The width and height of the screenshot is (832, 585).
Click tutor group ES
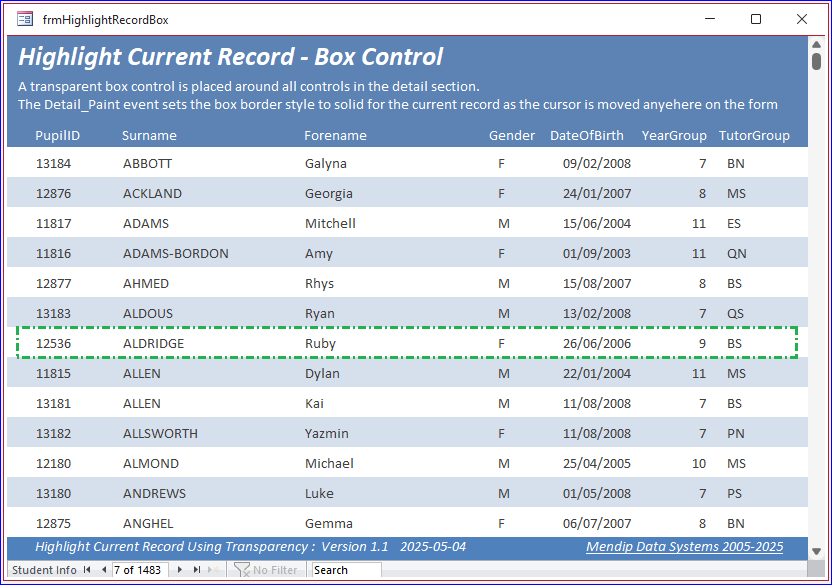point(734,223)
